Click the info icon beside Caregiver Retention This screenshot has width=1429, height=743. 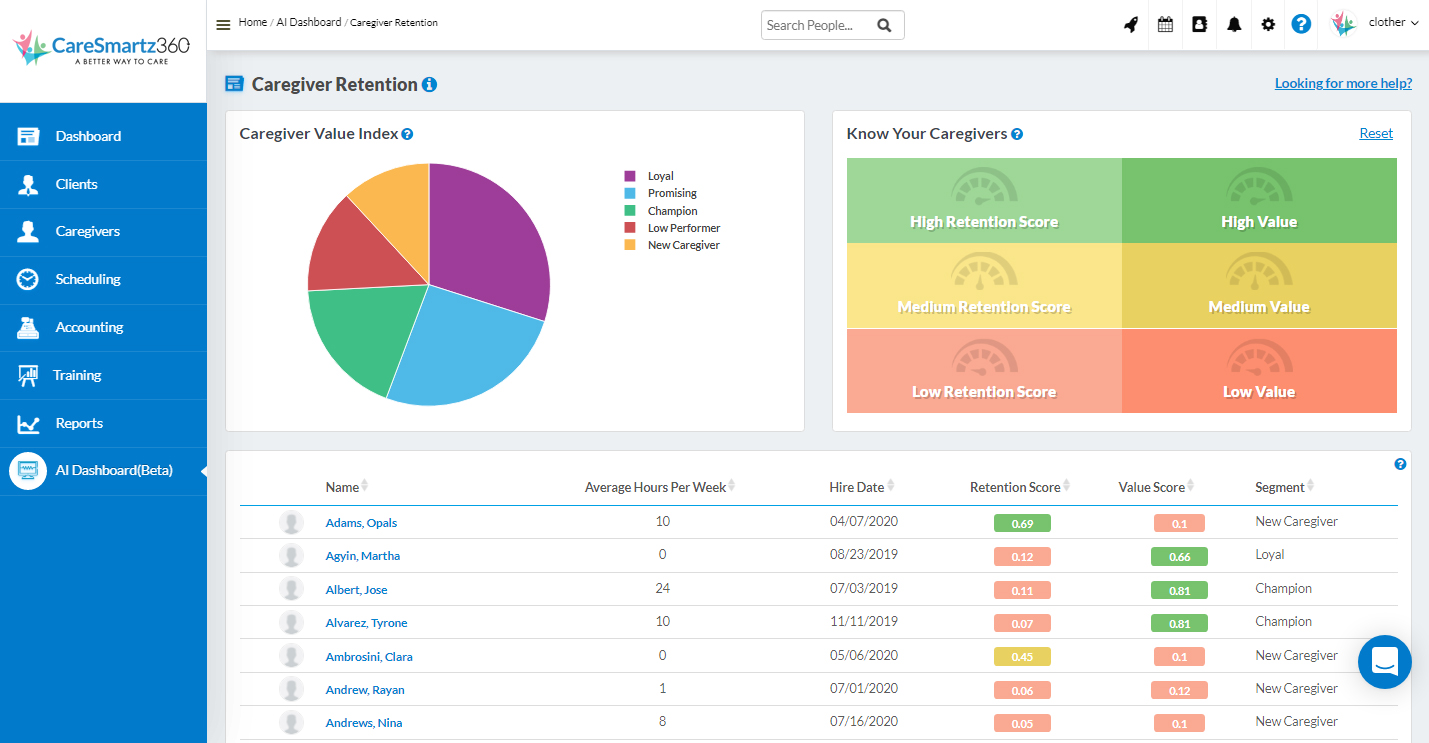429,85
